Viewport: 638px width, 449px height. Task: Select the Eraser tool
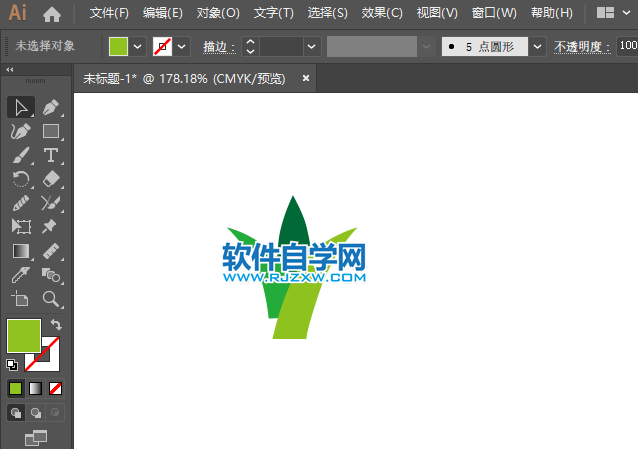coord(51,179)
